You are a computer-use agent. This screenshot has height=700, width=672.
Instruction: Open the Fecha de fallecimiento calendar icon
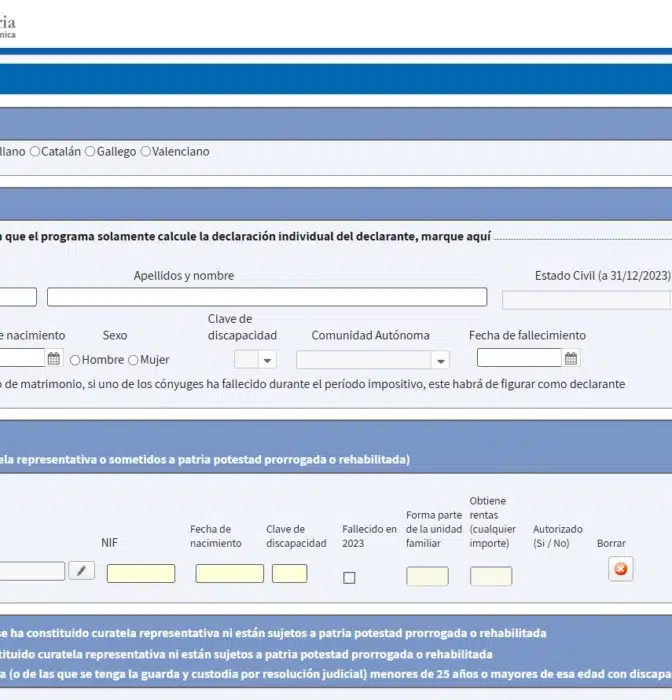pos(571,358)
